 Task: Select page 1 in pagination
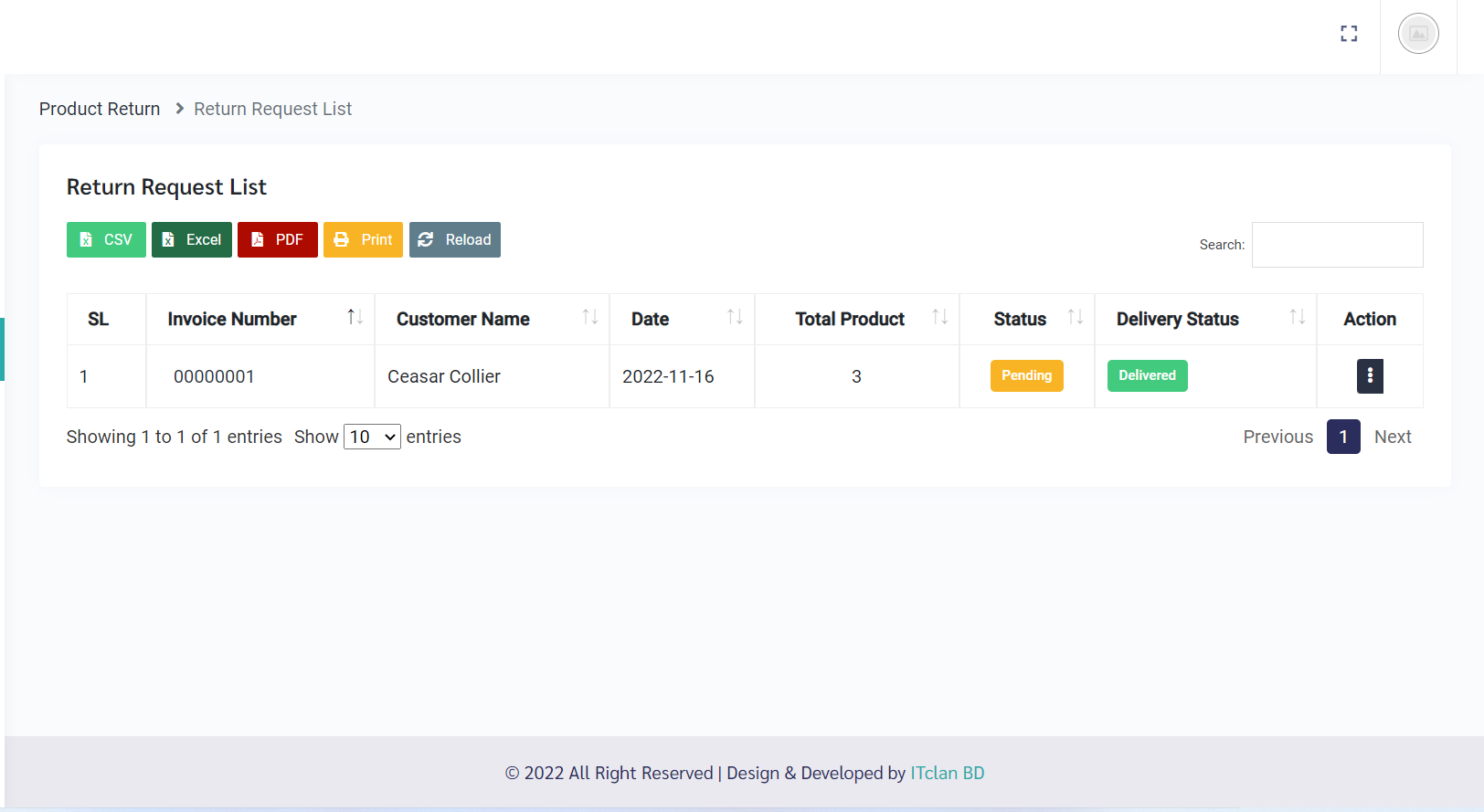[x=1343, y=438]
